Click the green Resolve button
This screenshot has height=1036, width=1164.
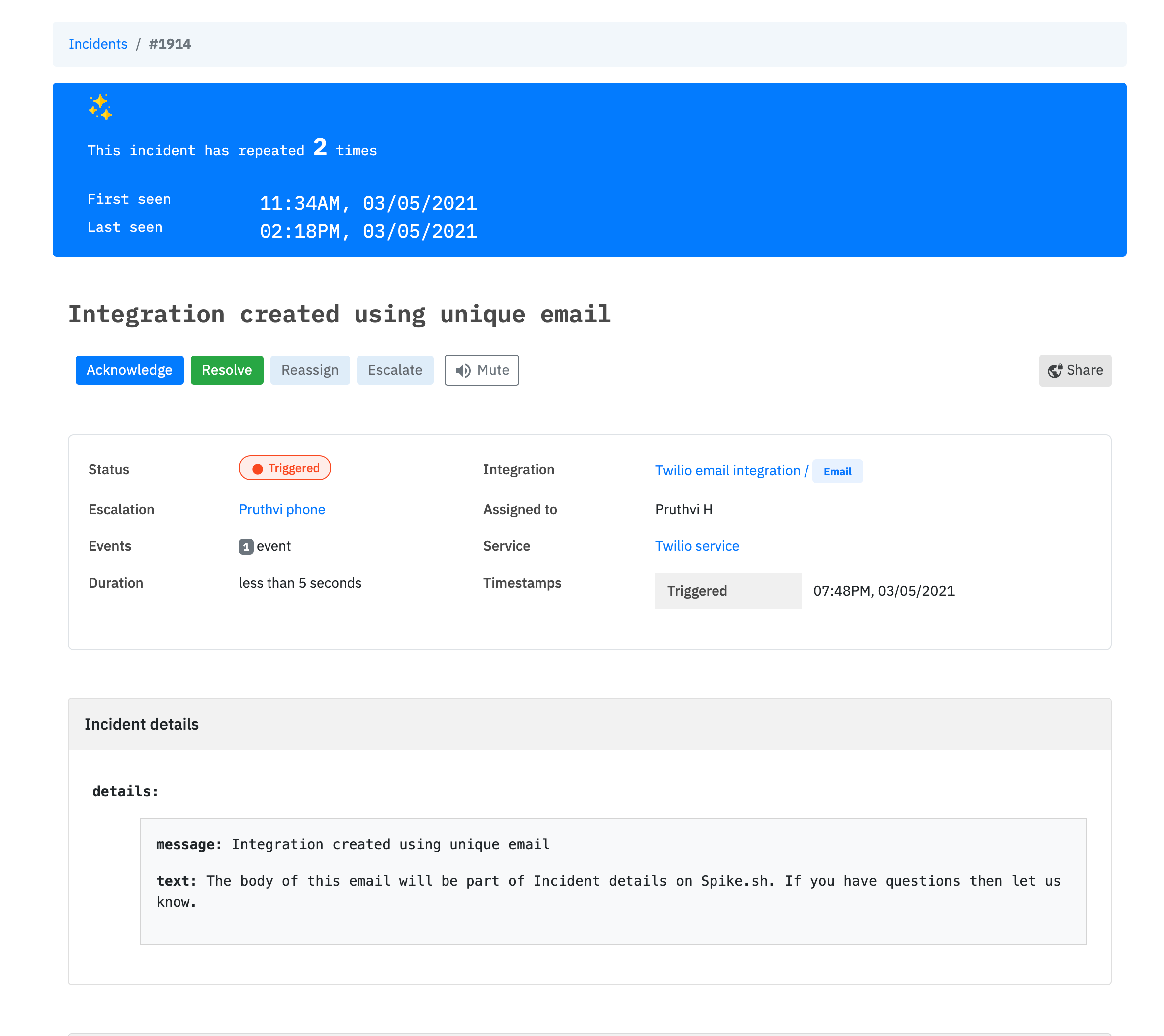click(x=227, y=370)
